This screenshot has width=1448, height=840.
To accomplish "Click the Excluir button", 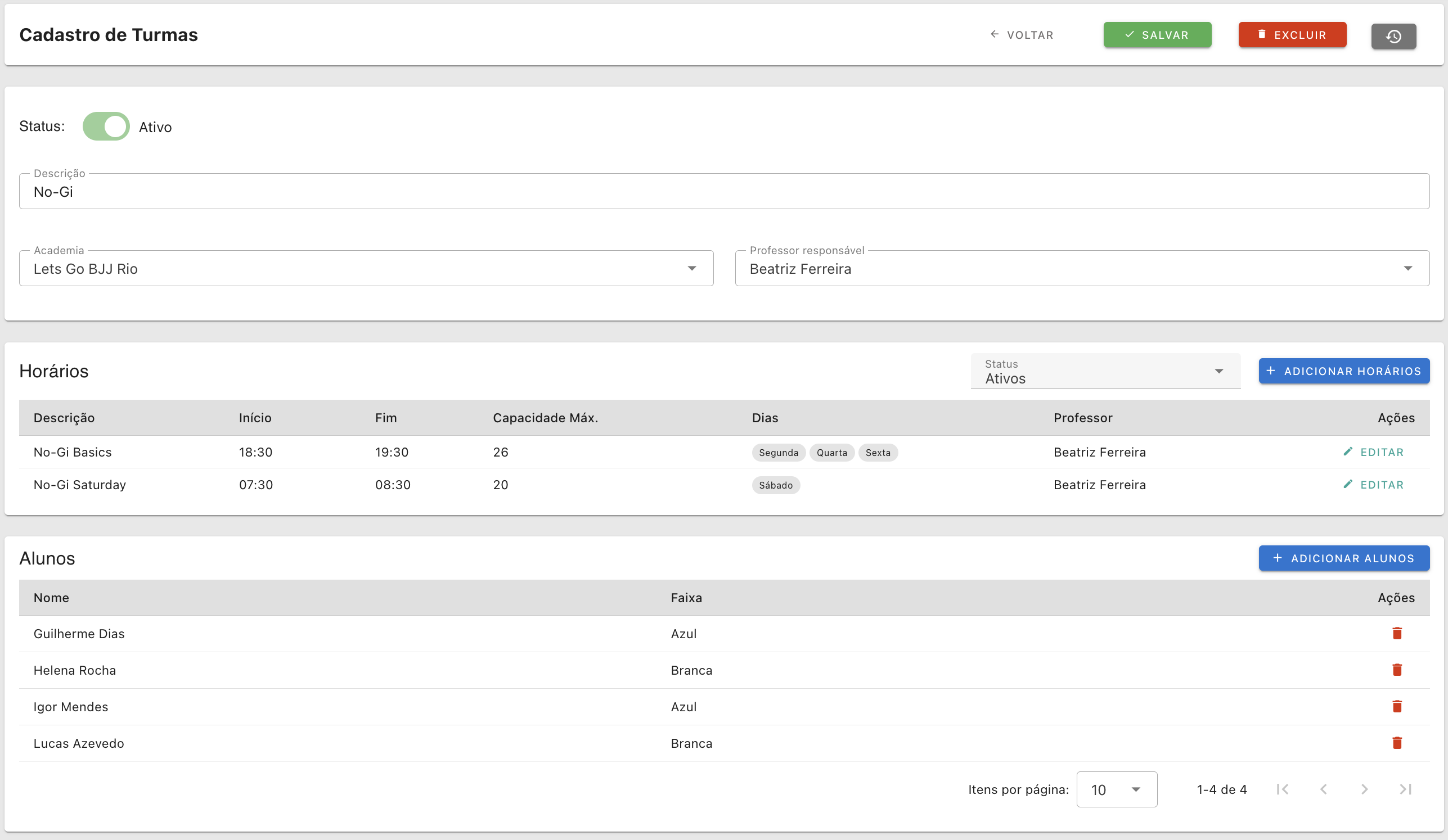I will tap(1292, 35).
